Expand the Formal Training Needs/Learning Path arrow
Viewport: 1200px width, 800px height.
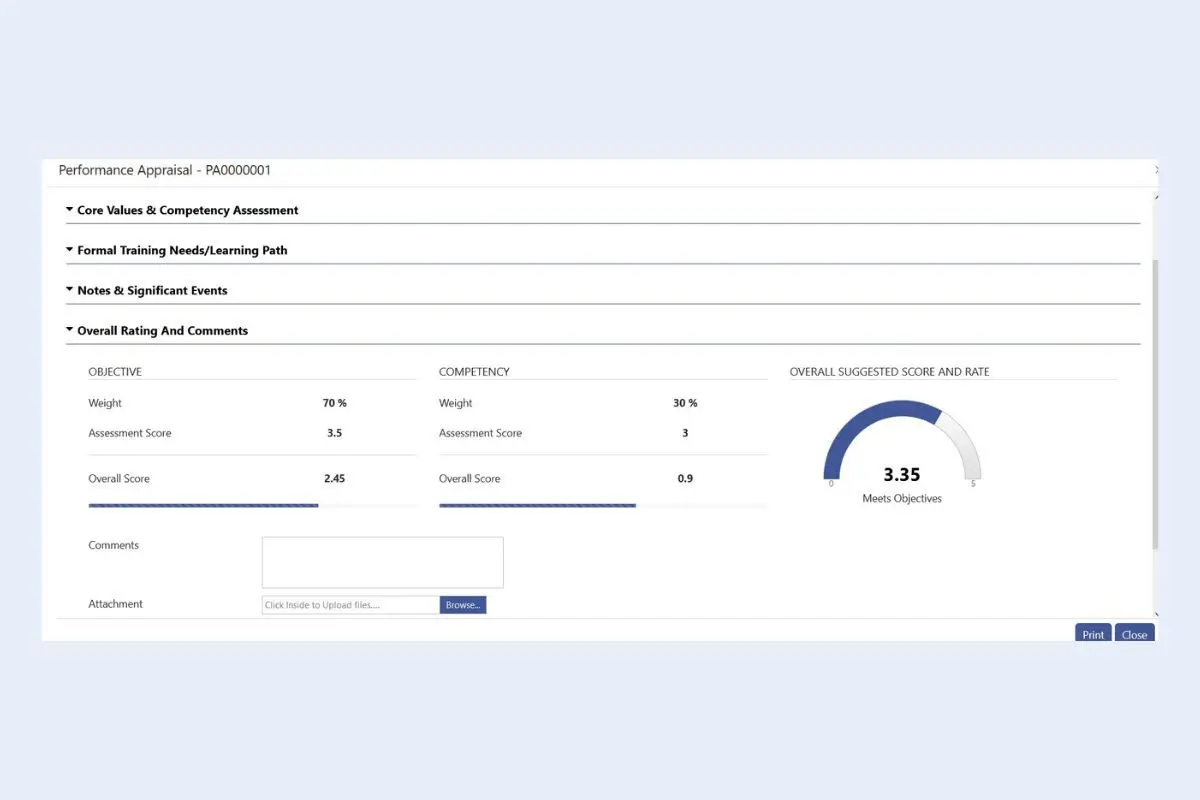click(70, 250)
